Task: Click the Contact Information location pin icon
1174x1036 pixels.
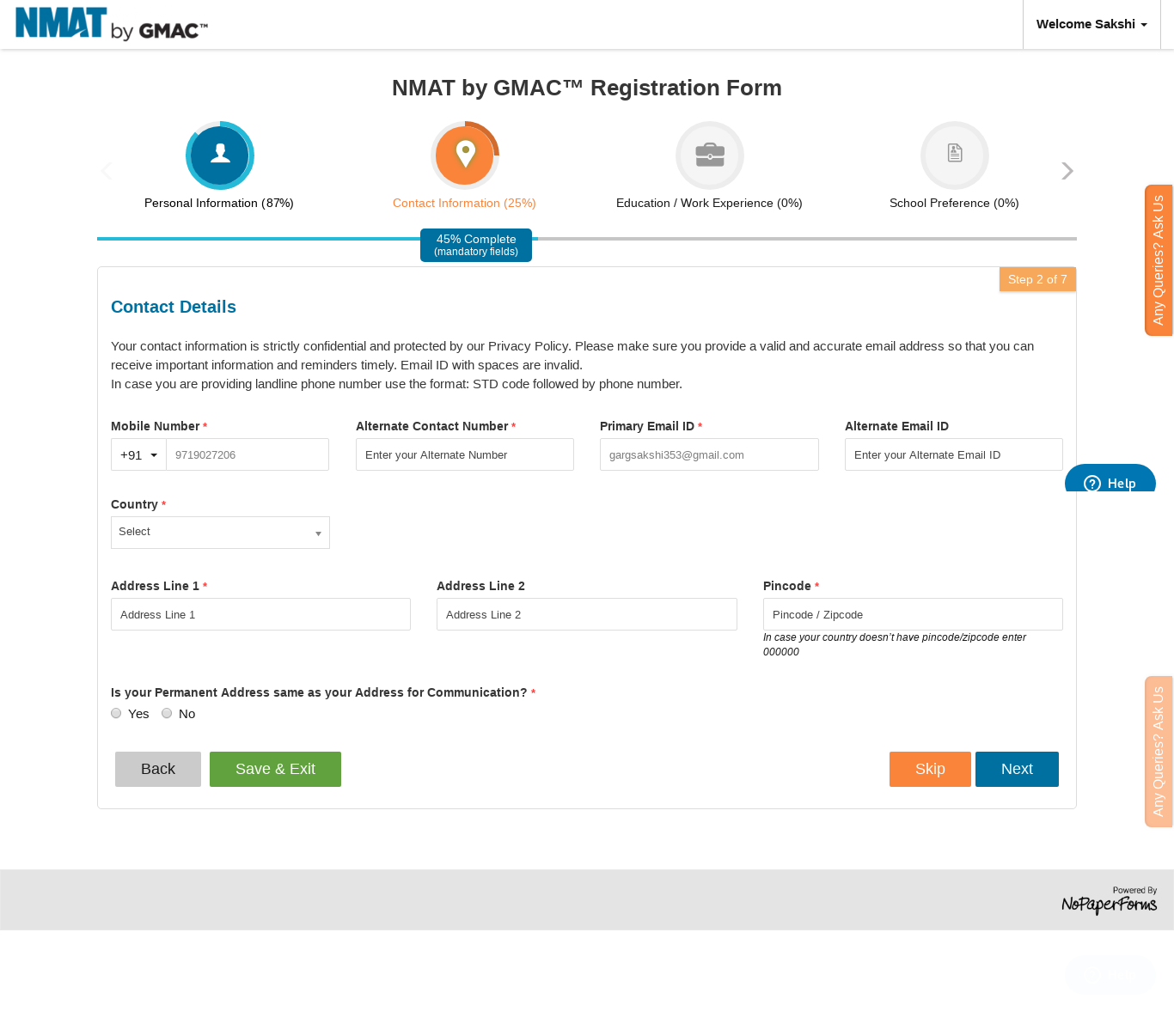Action: click(x=464, y=153)
